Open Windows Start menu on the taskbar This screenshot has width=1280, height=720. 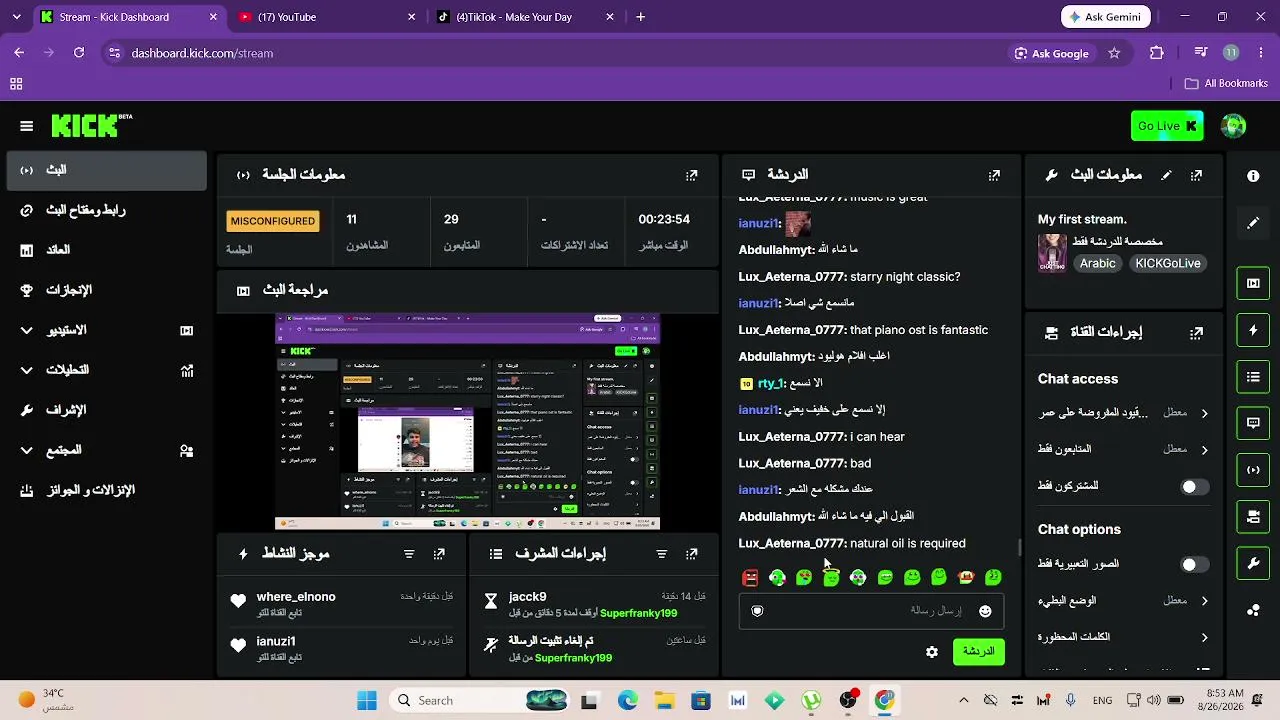click(x=367, y=701)
